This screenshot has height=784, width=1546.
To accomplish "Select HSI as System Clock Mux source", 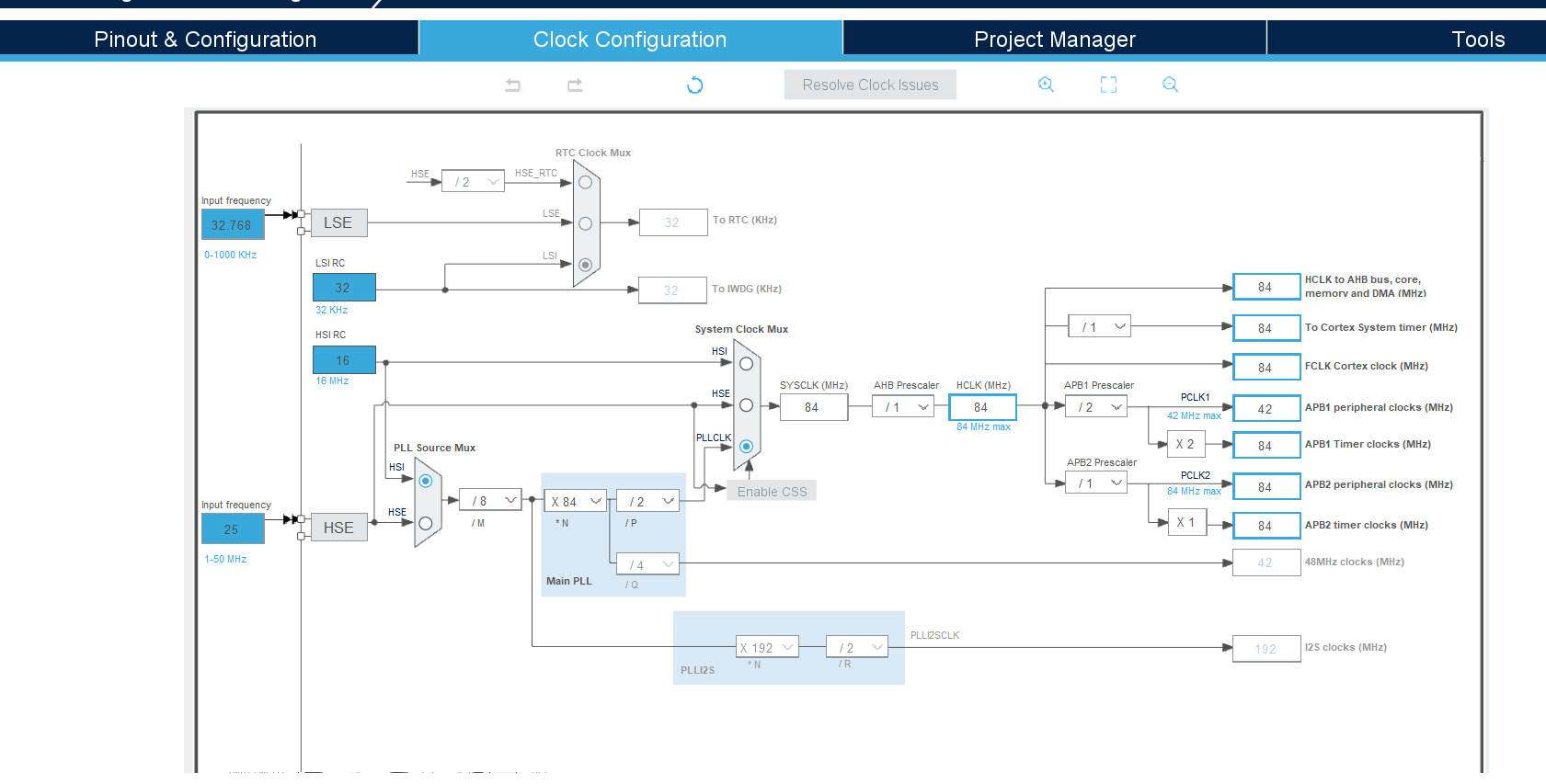I will (746, 364).
